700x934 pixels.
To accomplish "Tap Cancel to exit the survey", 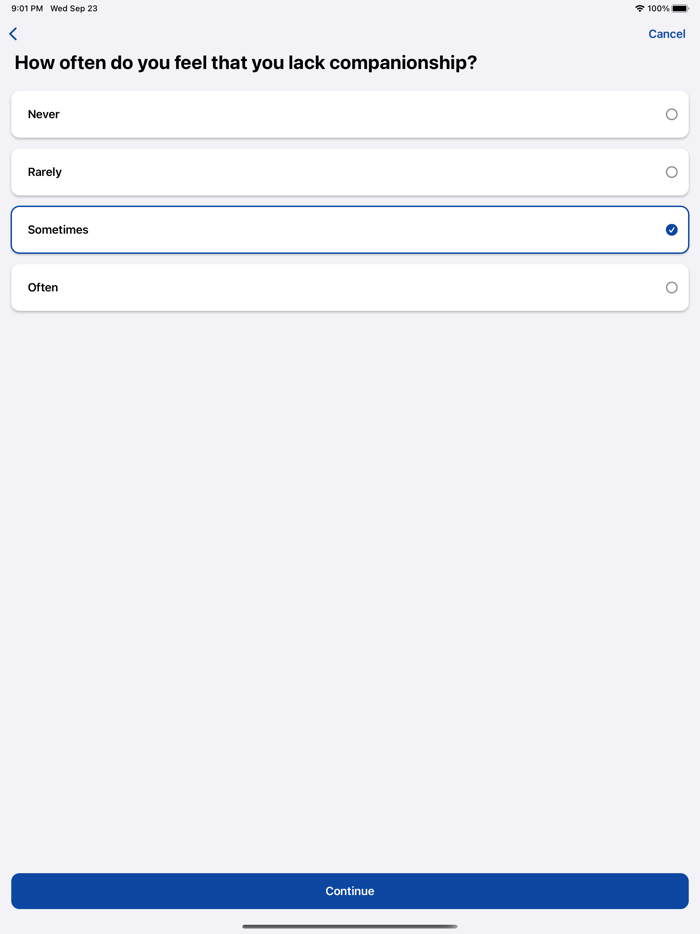I will 666,33.
